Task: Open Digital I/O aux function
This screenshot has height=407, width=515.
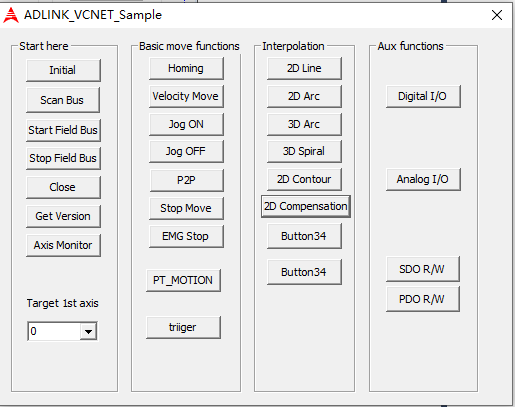Action: point(423,96)
